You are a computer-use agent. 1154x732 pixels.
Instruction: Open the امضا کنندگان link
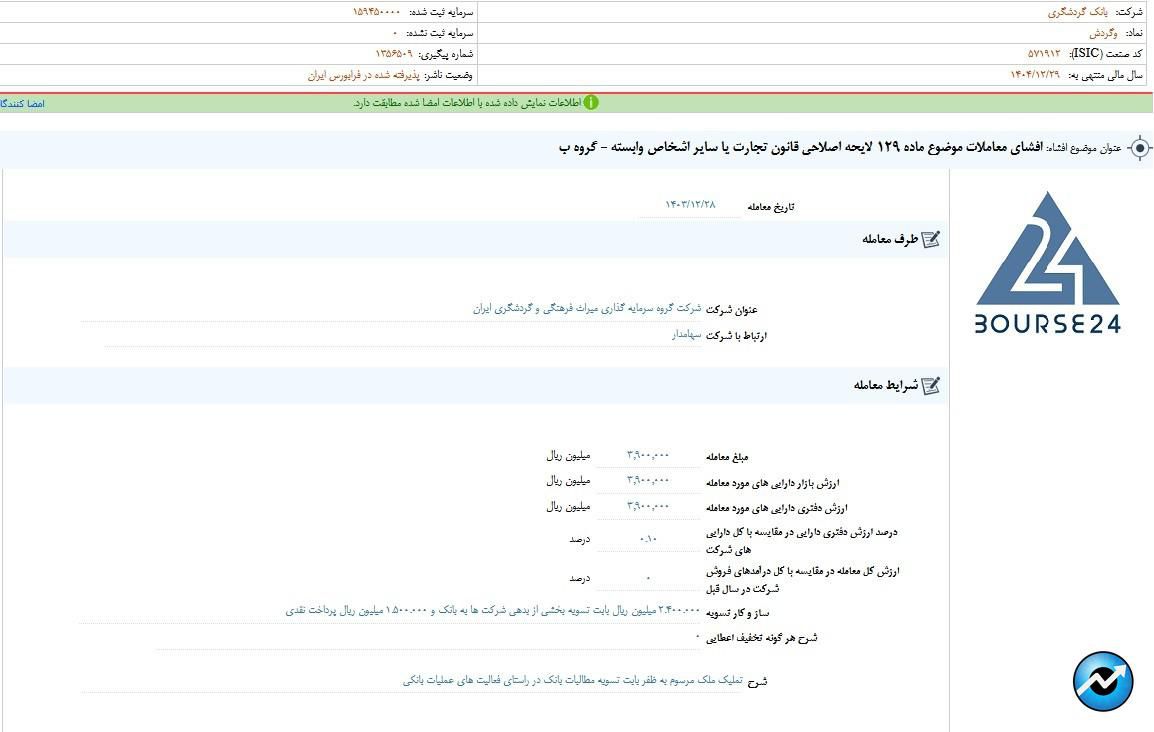point(22,104)
